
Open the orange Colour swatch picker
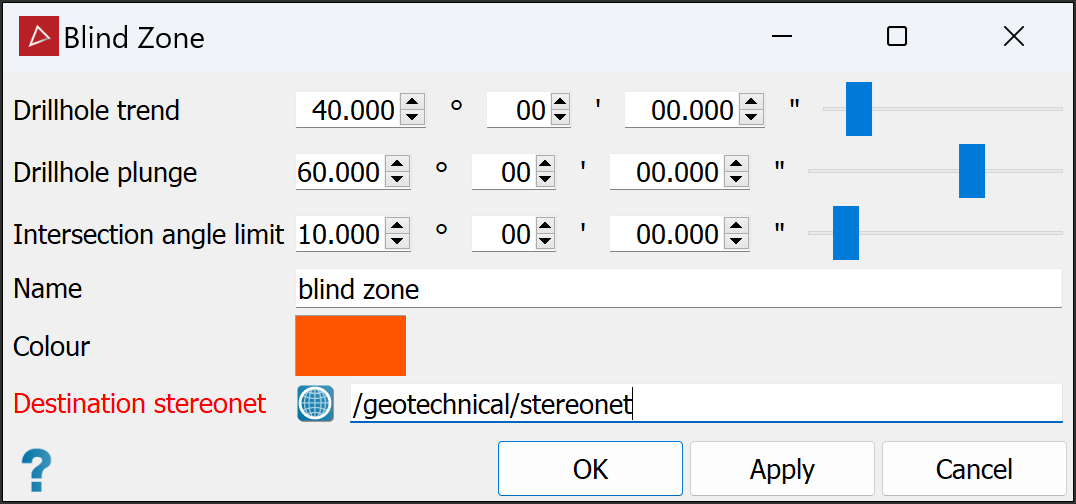pyautogui.click(x=350, y=345)
